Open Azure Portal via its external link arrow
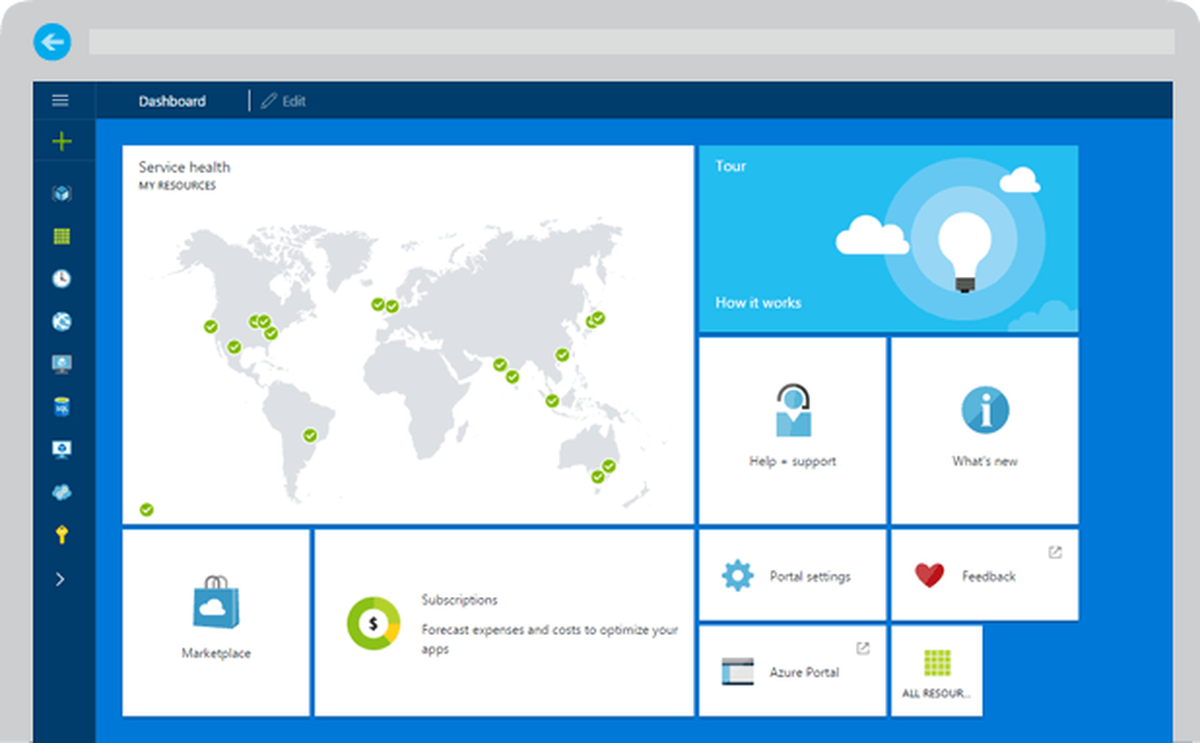Viewport: 1200px width, 743px height. click(861, 647)
